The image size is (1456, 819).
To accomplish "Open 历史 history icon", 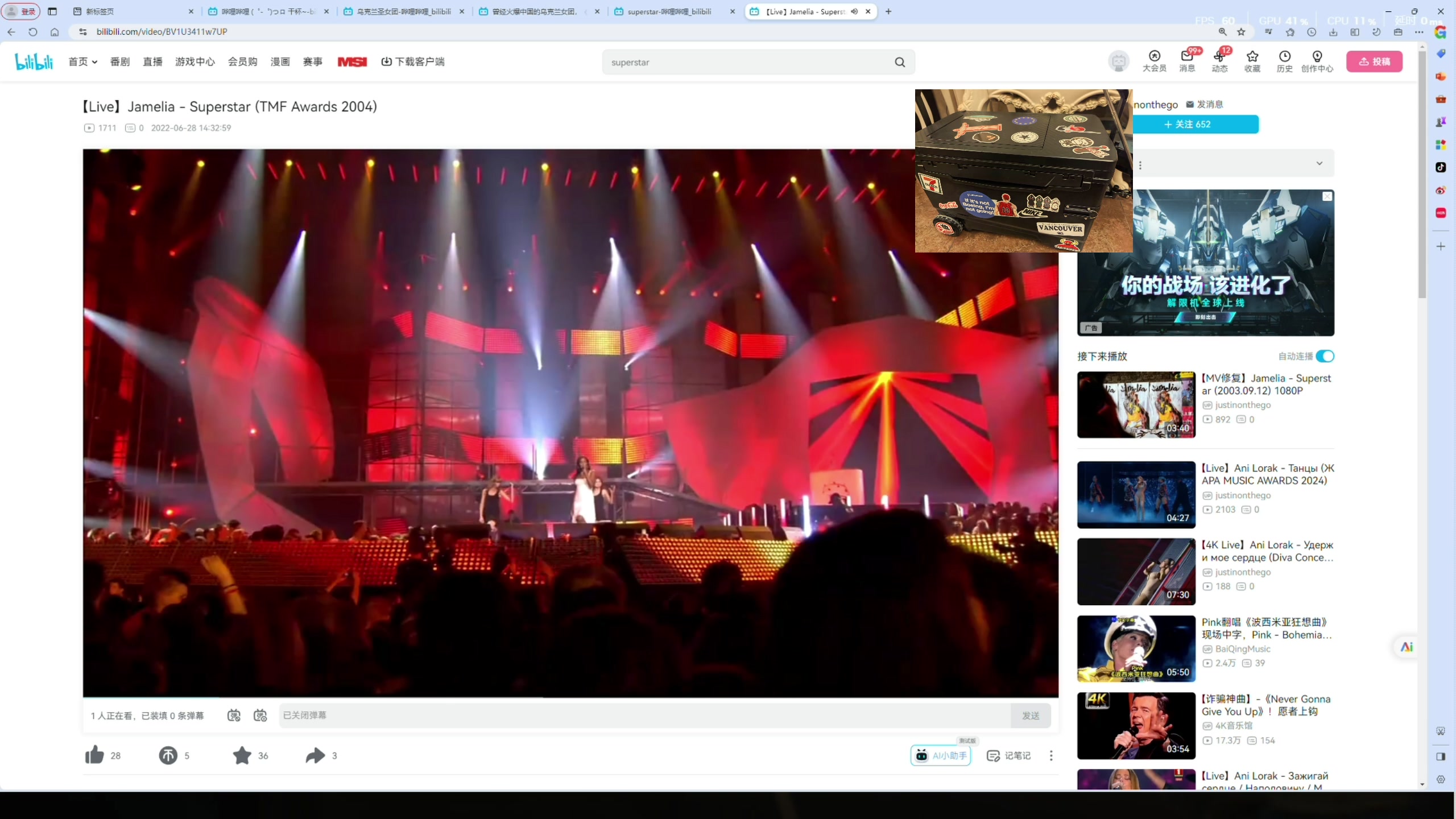I will click(1284, 61).
